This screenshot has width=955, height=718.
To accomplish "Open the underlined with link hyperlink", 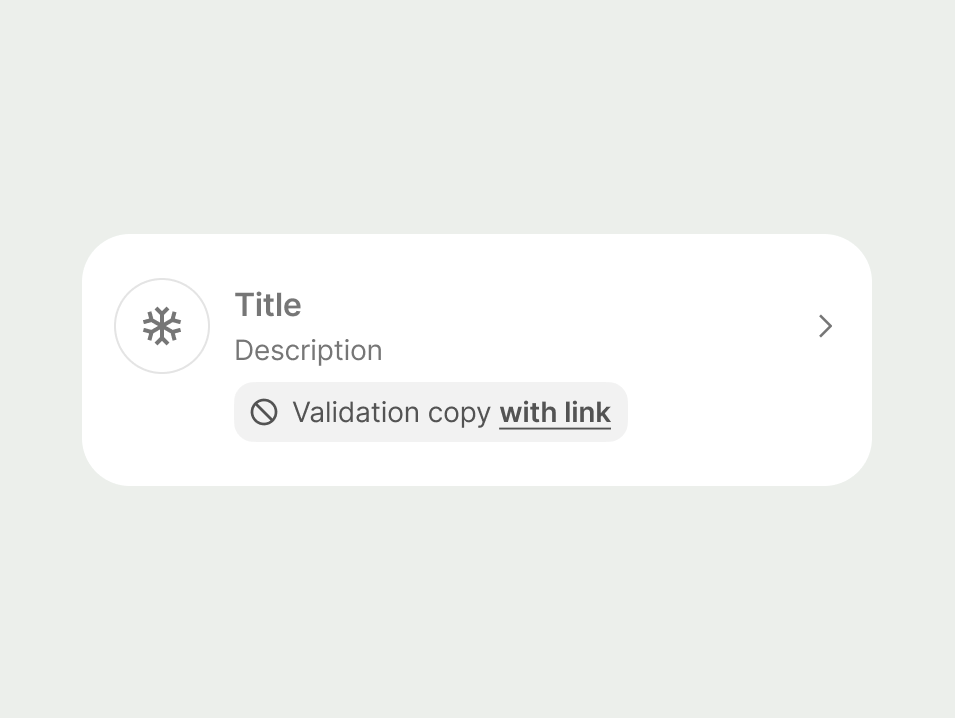I will coord(555,411).
